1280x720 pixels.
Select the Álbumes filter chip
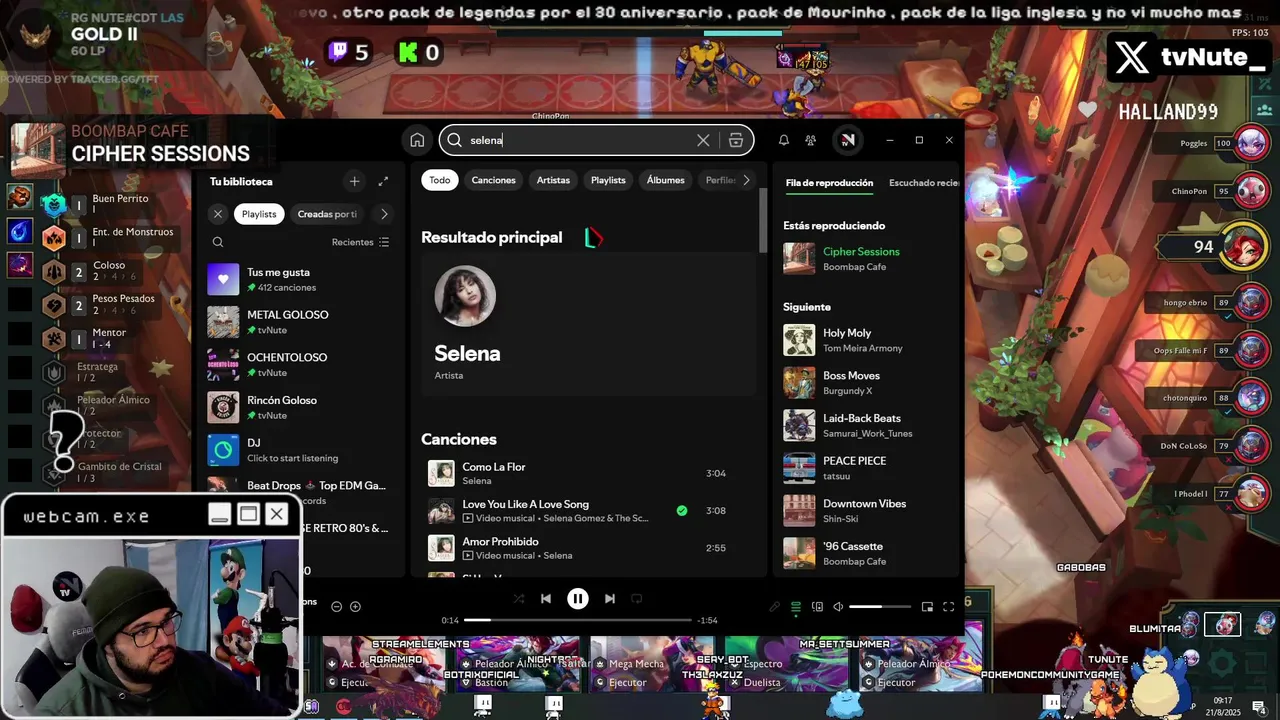[666, 180]
